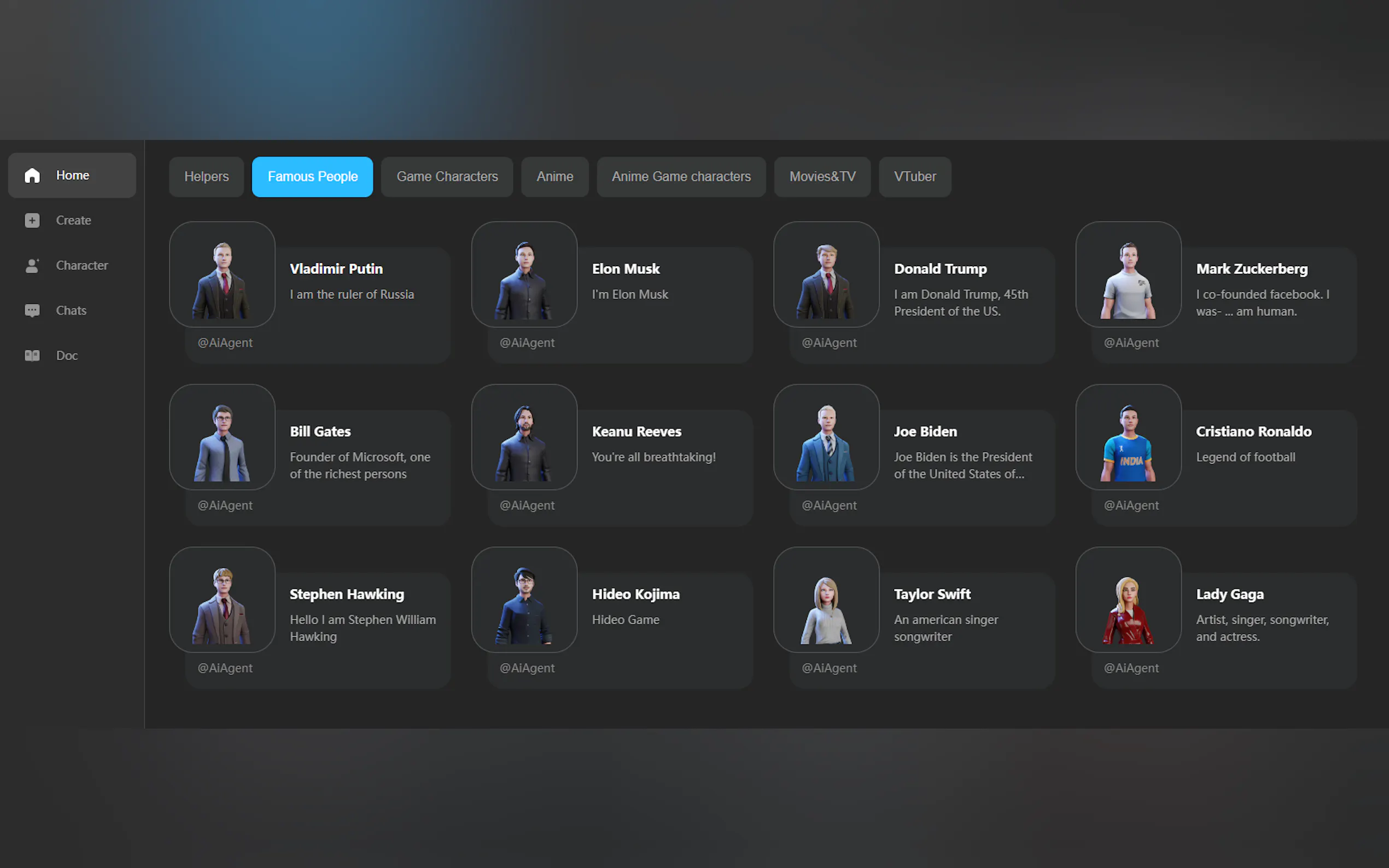Open the Stephen Hawking card description

click(x=363, y=628)
